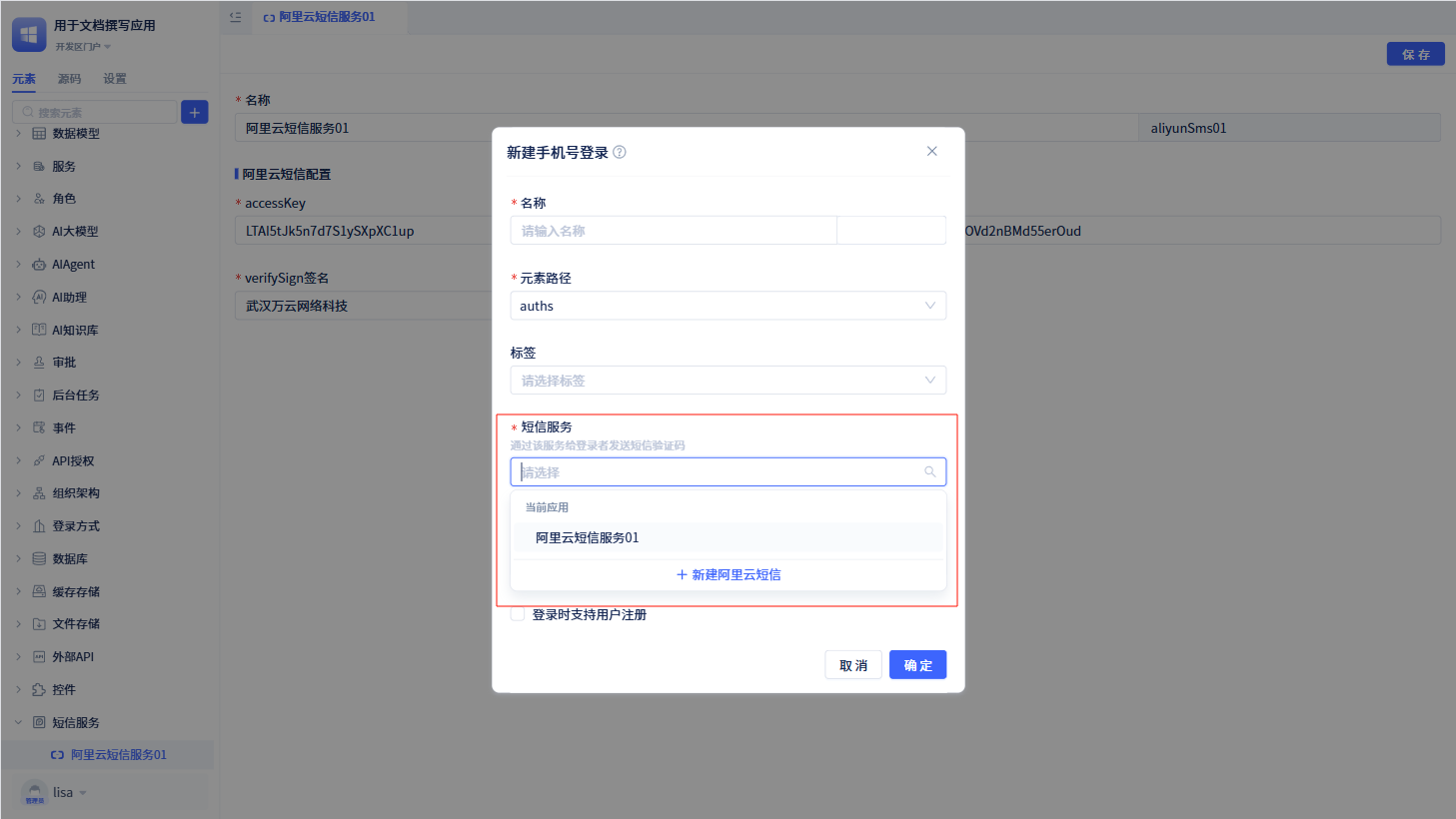The image size is (1456, 819).
Task: Switch to the 设置 tab
Action: point(115,79)
